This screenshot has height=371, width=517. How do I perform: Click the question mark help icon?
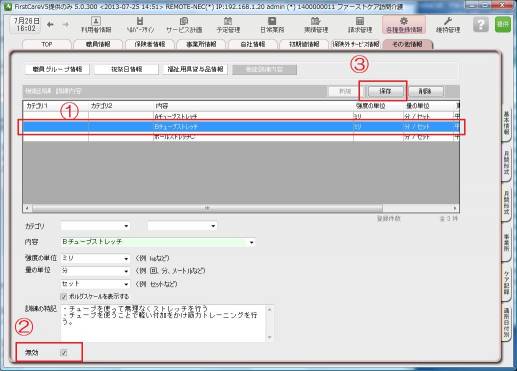click(x=481, y=24)
